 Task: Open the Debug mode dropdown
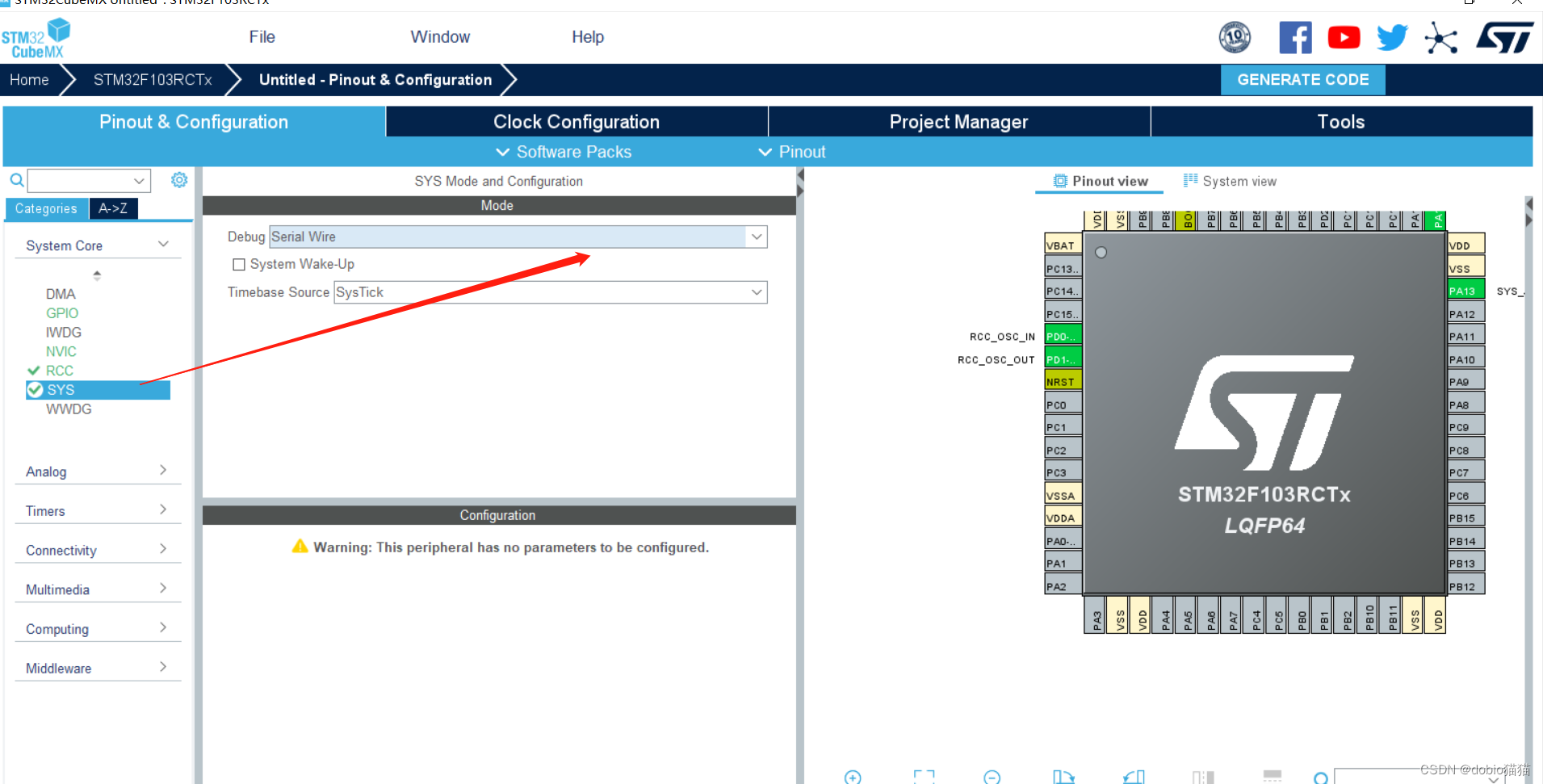[x=757, y=237]
